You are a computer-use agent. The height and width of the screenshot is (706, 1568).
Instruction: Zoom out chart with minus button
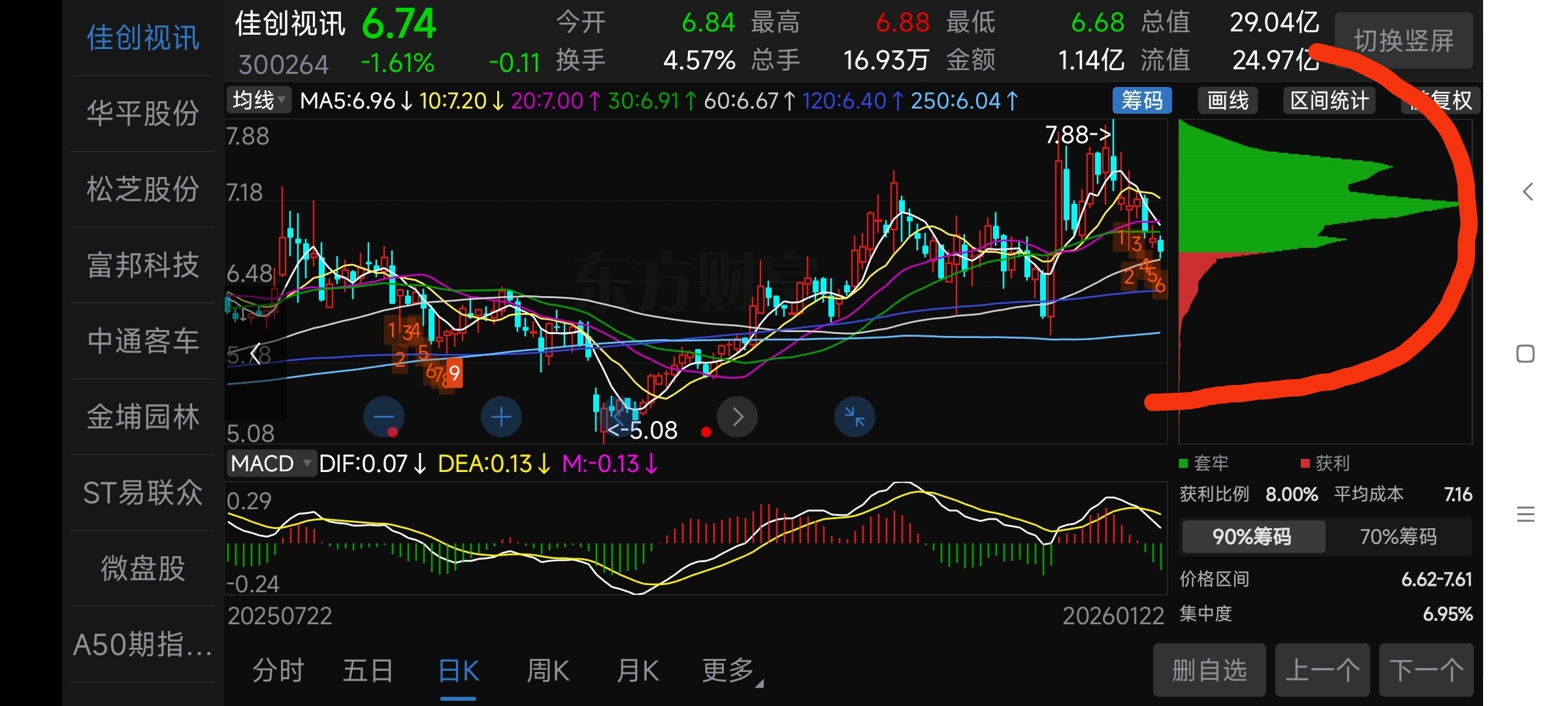(x=384, y=417)
